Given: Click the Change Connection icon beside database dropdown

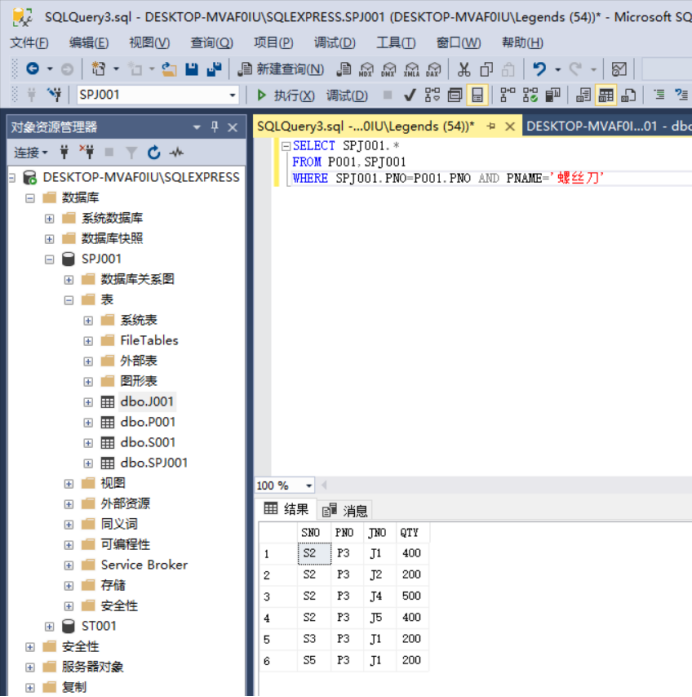Looking at the screenshot, I should pos(55,94).
